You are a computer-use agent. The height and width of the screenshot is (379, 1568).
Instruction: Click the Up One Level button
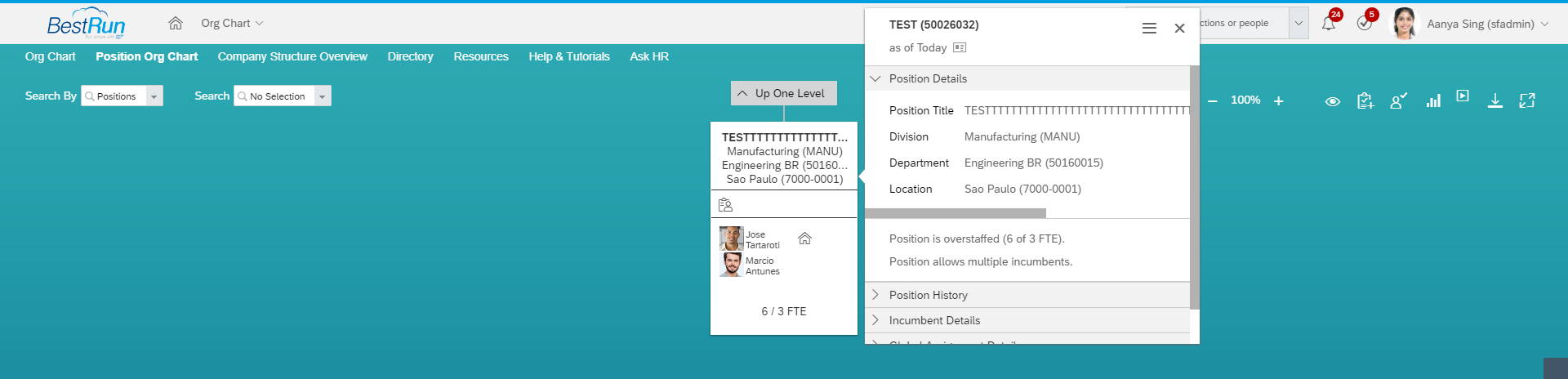pyautogui.click(x=784, y=93)
